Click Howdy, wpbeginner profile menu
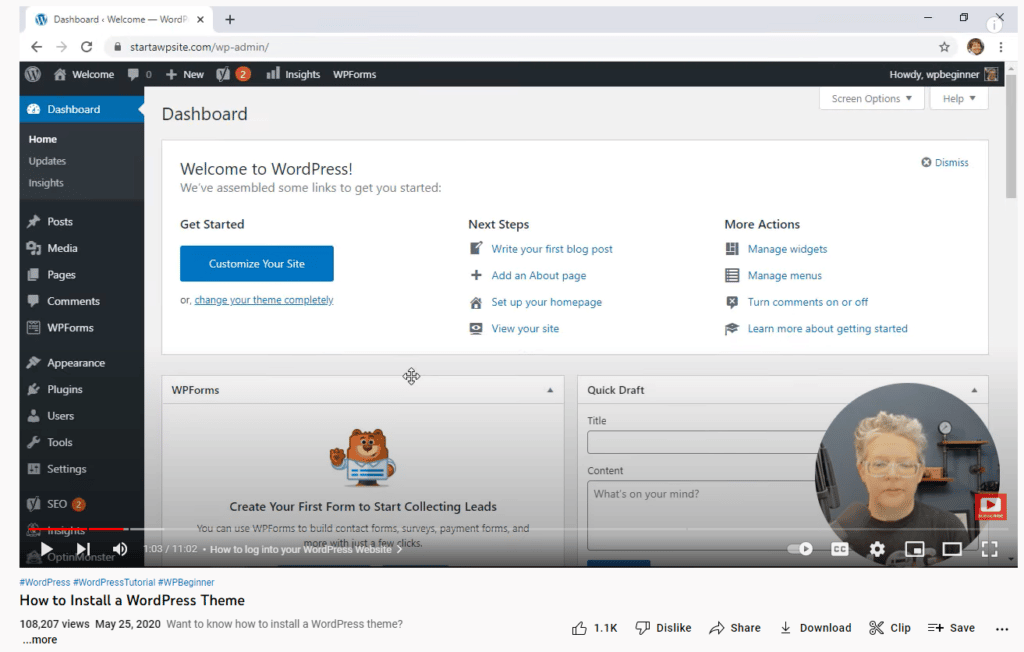 coord(943,74)
